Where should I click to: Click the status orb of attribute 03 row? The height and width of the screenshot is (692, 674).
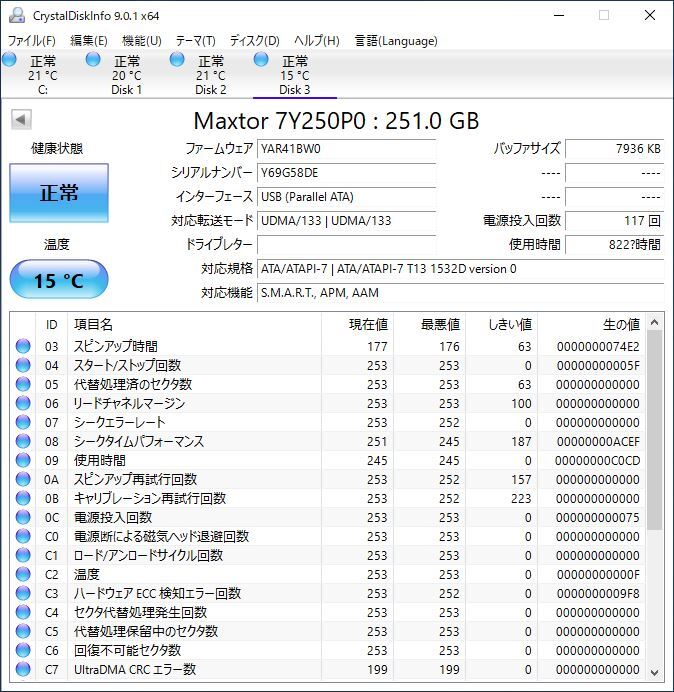(x=23, y=346)
